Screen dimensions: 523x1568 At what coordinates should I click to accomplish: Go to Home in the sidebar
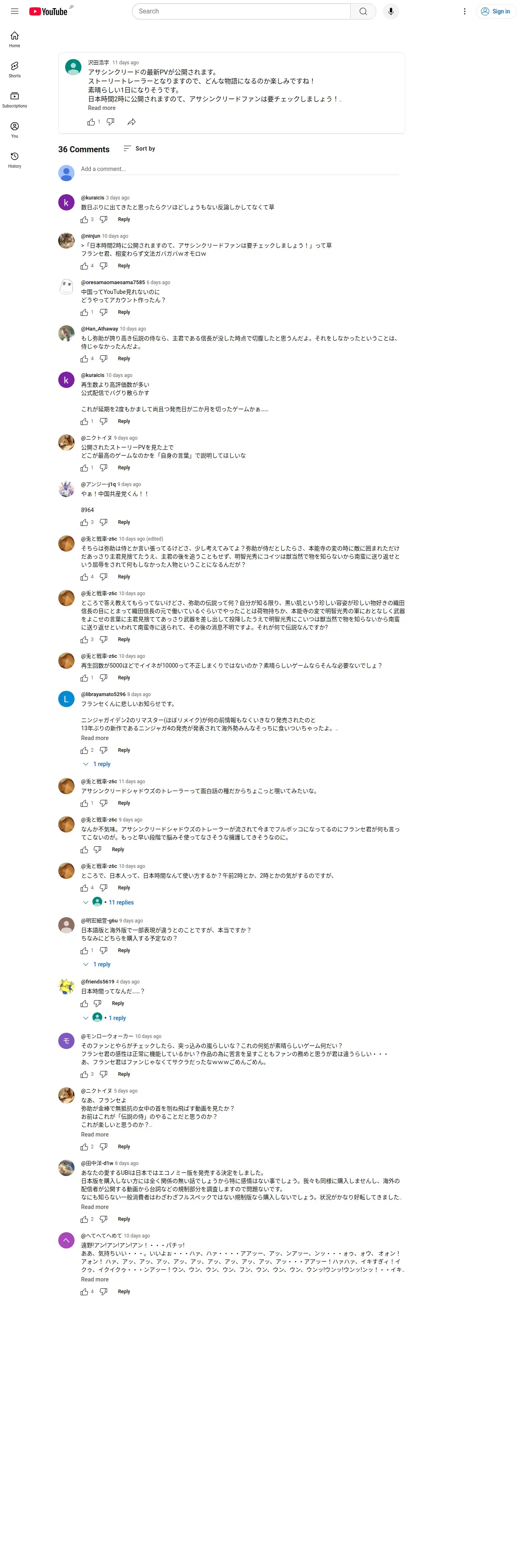click(x=15, y=39)
